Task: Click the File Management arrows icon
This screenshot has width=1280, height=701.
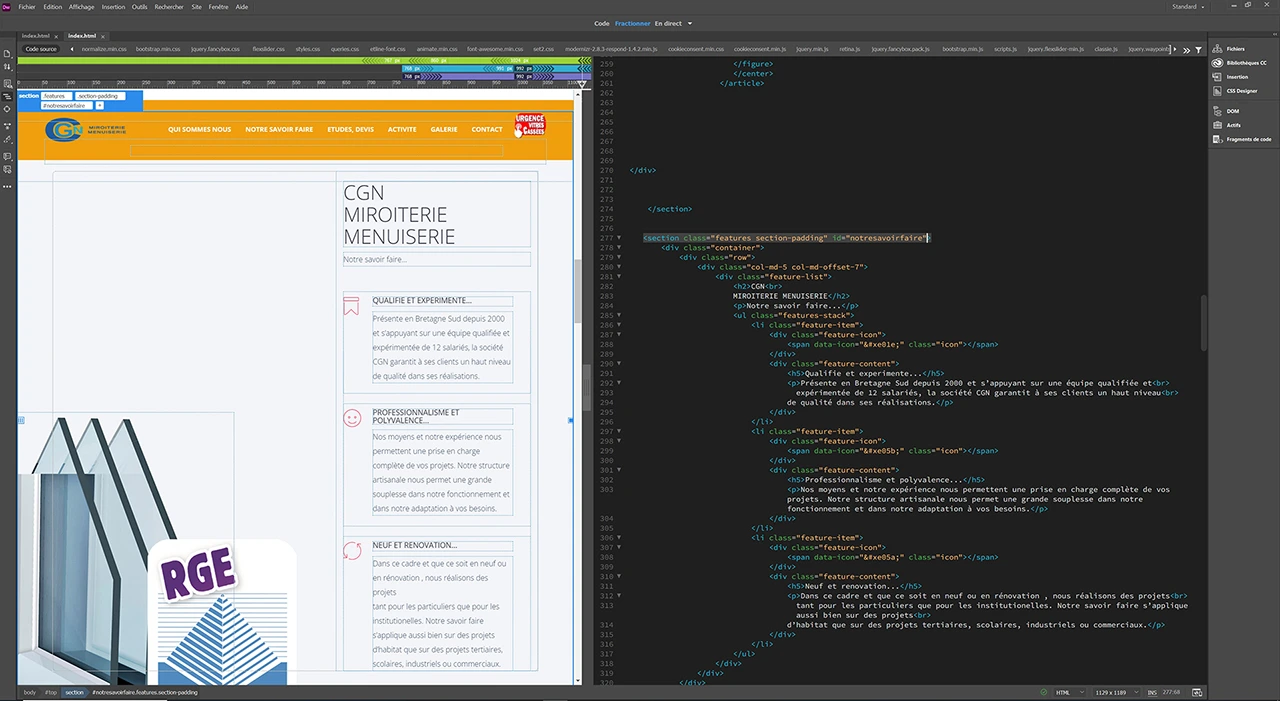Action: (x=7, y=67)
